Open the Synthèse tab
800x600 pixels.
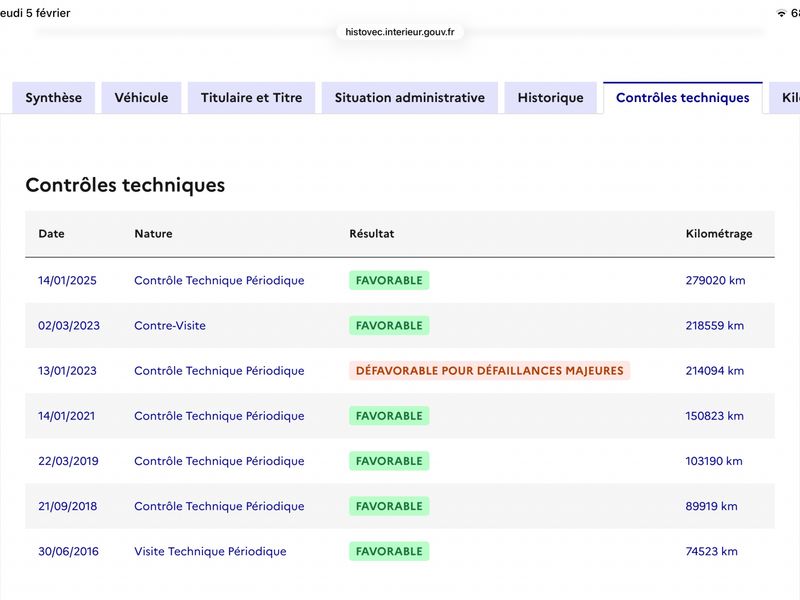point(54,98)
